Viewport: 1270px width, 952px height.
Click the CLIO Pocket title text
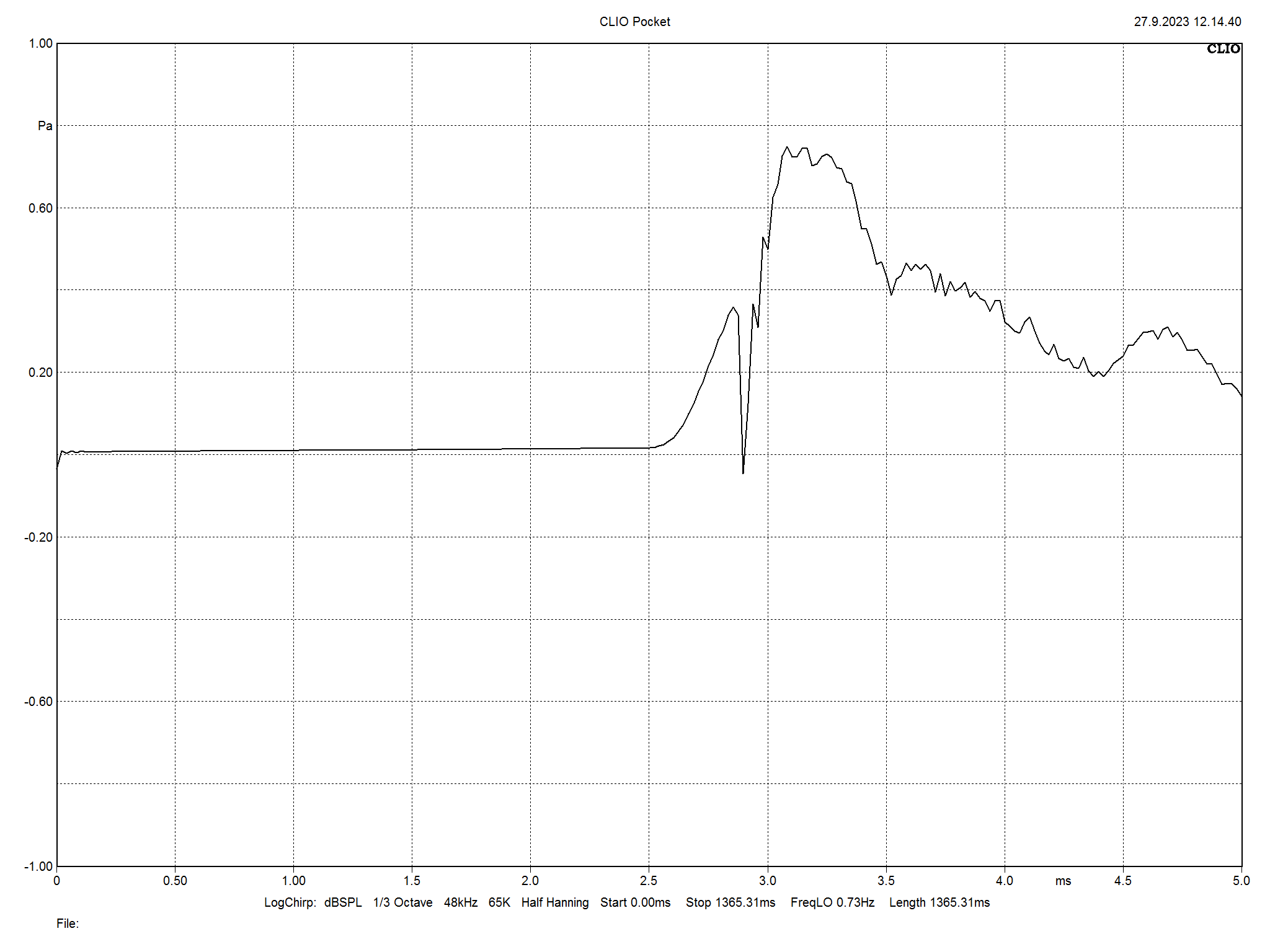(x=634, y=22)
